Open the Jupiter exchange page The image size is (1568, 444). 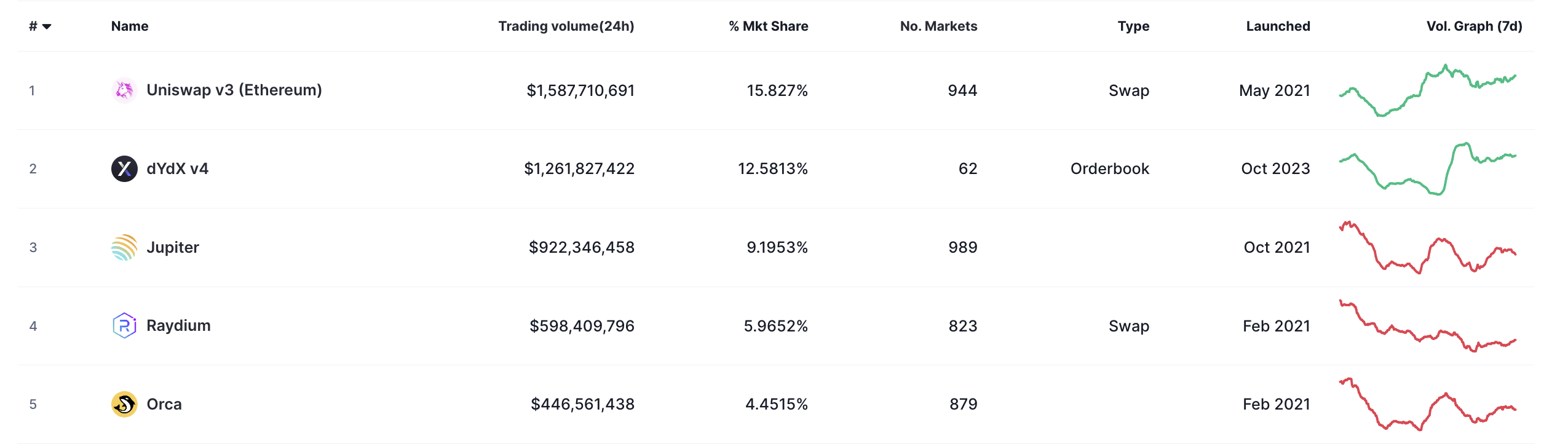(x=173, y=247)
